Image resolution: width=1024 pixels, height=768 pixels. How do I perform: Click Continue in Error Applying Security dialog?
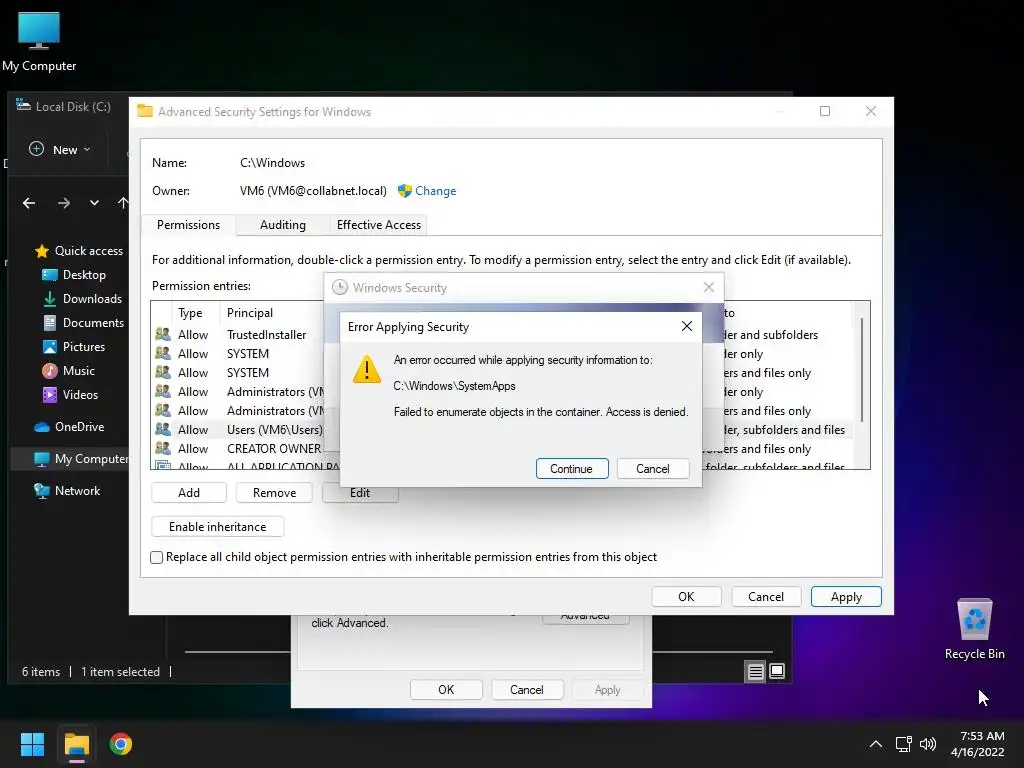click(571, 468)
